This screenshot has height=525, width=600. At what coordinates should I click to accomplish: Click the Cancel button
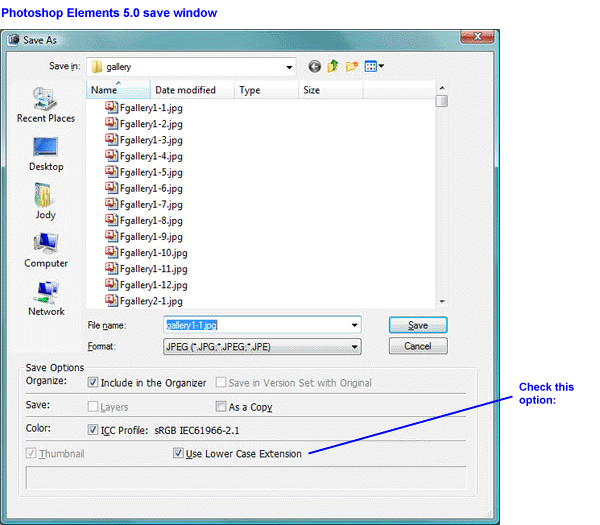coord(418,346)
